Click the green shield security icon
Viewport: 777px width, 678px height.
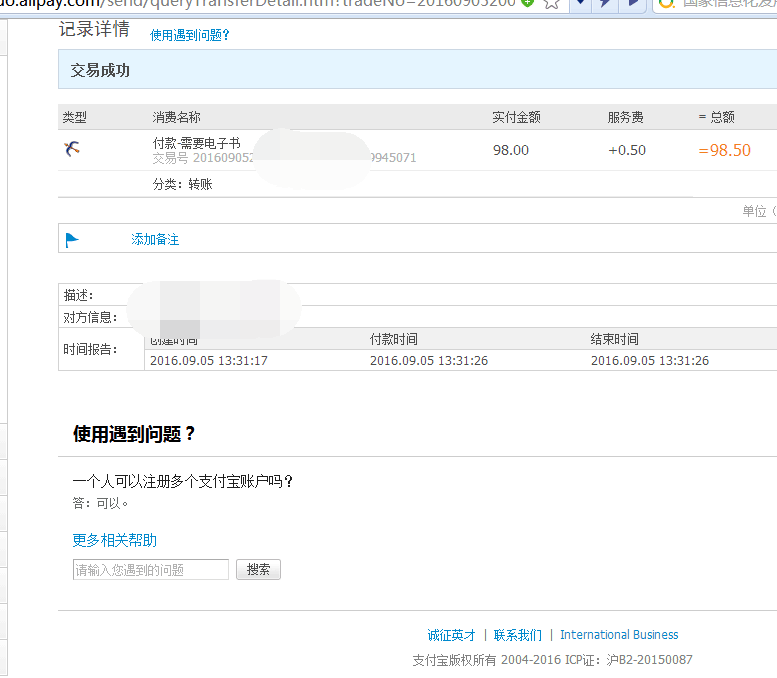pos(528,3)
